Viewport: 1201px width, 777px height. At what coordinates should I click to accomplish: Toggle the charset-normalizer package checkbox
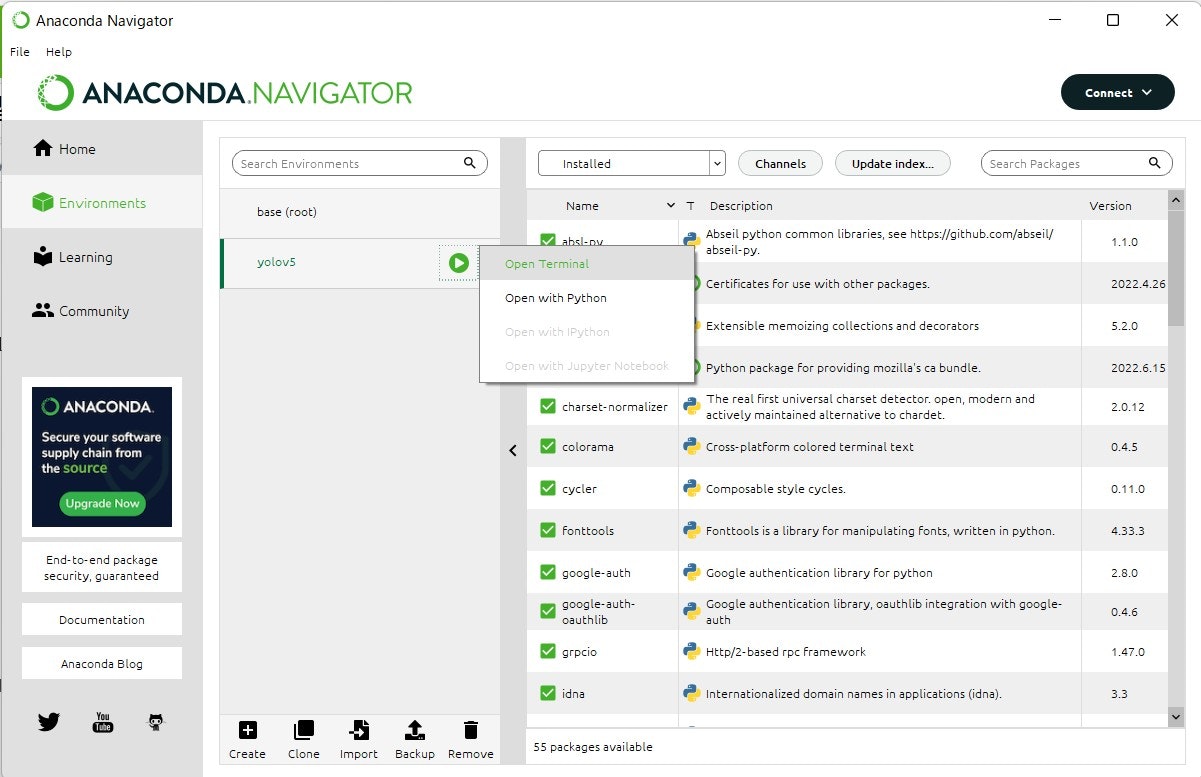(548, 406)
